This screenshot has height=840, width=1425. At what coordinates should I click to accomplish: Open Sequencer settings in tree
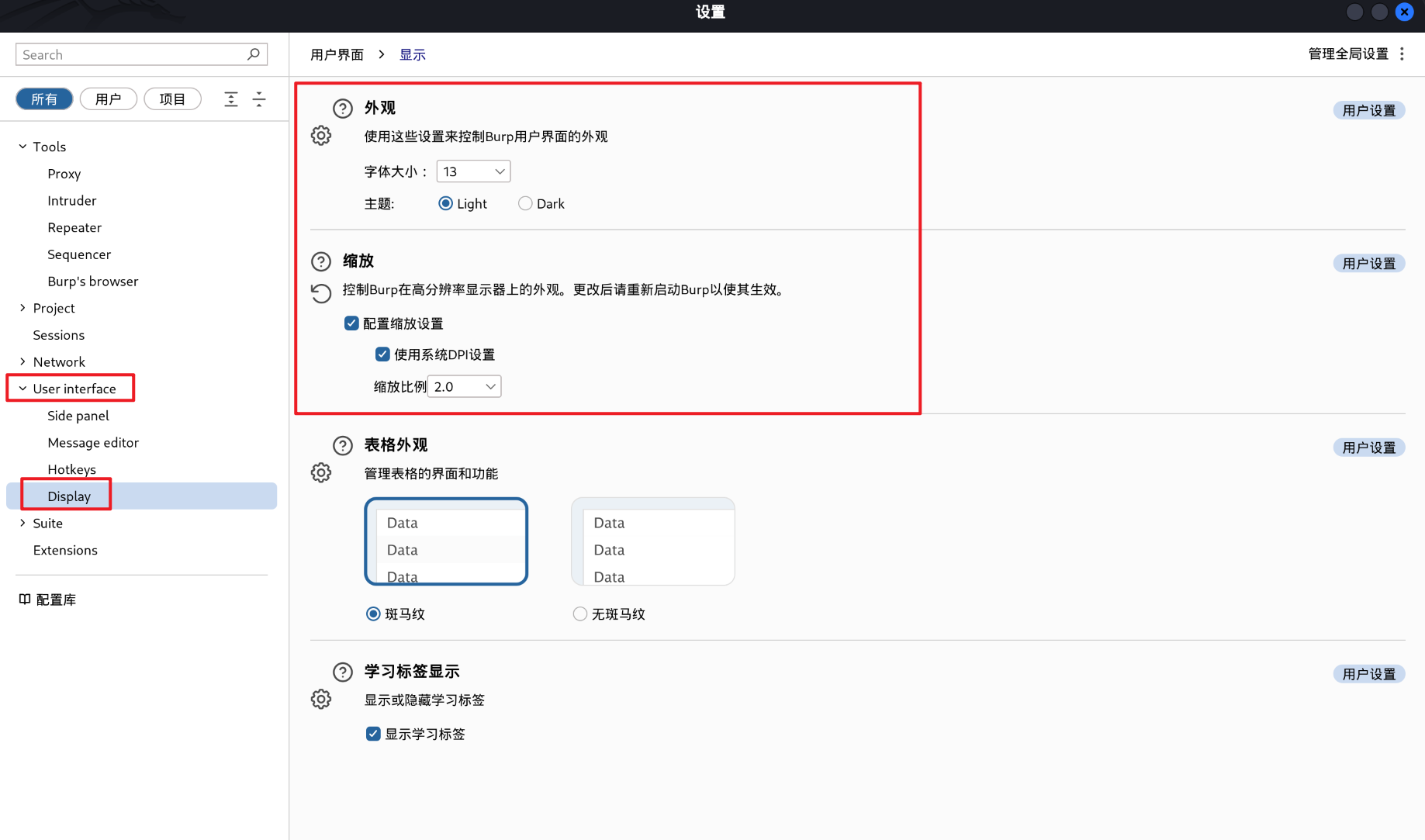79,254
